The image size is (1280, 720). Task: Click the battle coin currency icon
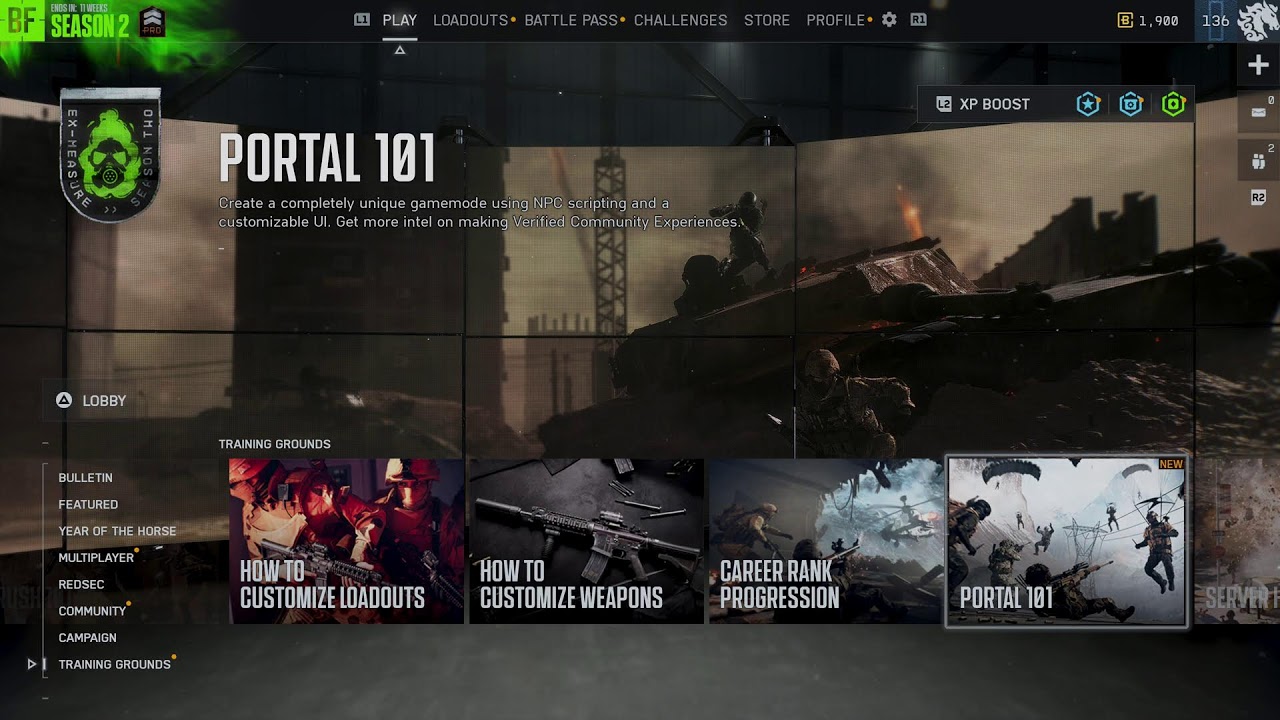point(1125,20)
